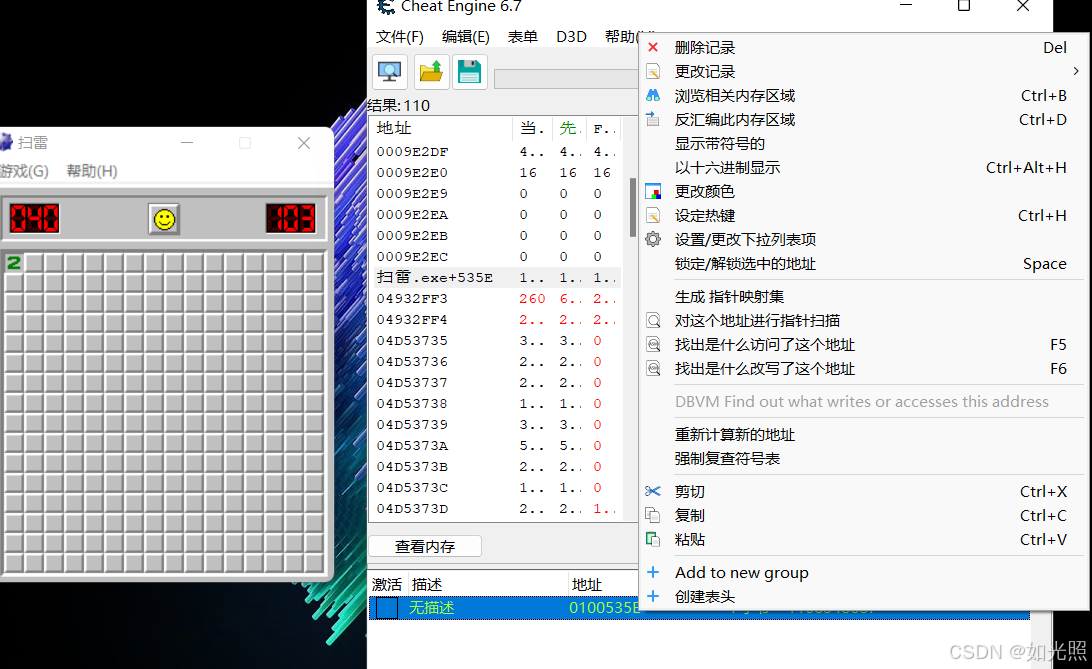This screenshot has height=669, width=1092.
Task: Click the 先 previous value column header
Action: coord(570,128)
